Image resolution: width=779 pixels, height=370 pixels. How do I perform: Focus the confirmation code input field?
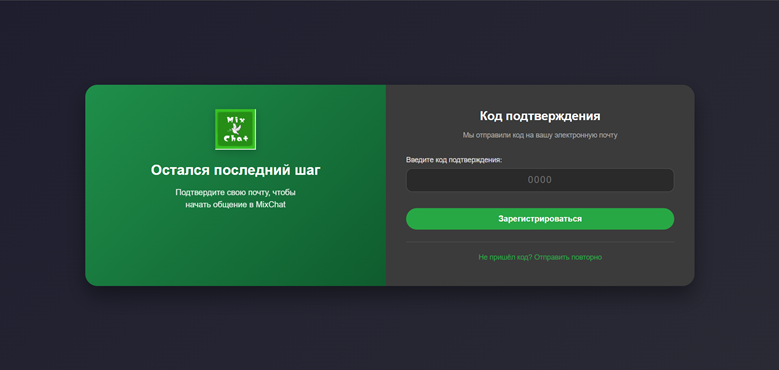[x=540, y=180]
